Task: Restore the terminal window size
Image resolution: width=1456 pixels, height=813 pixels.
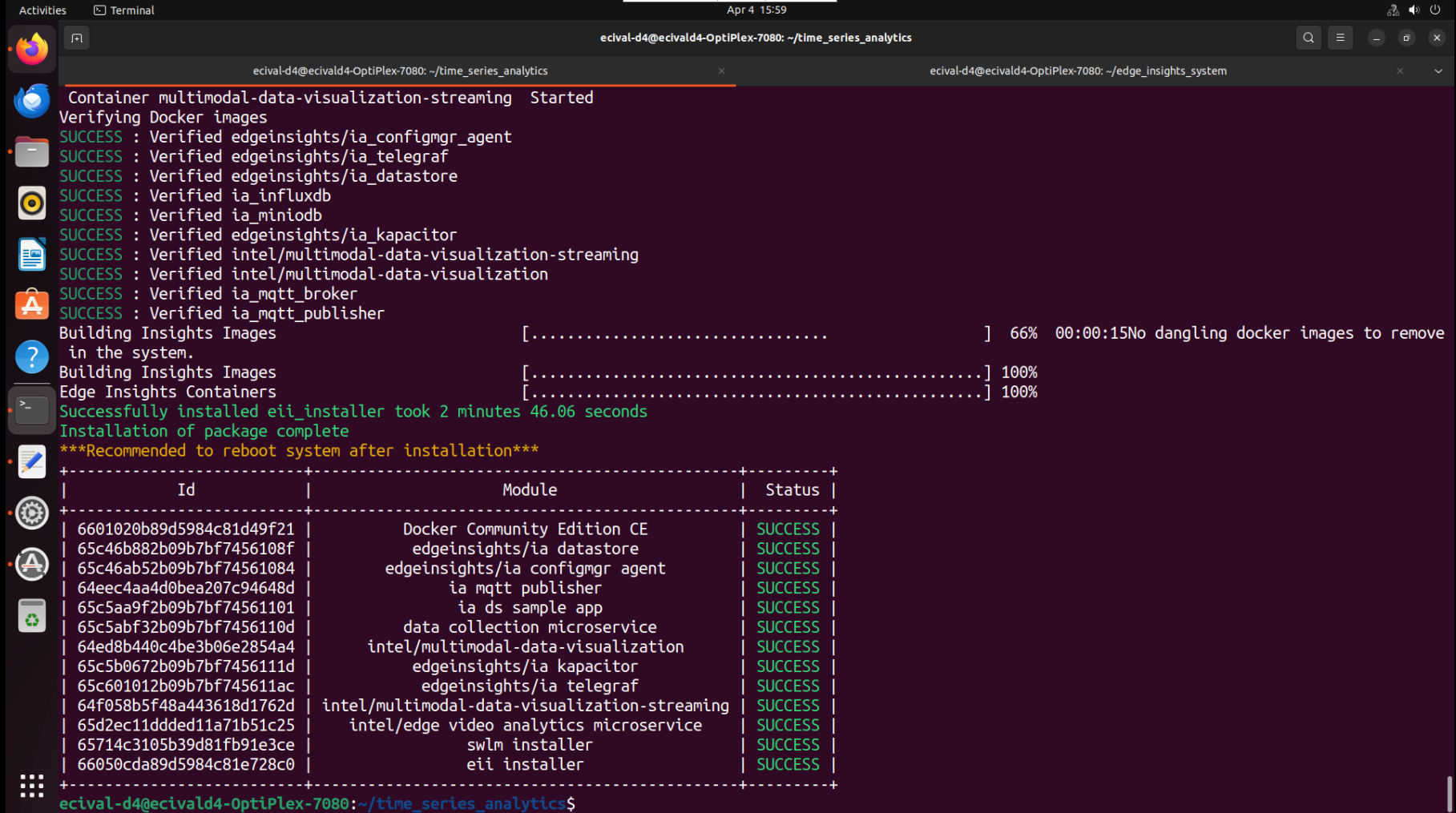Action: [1406, 38]
